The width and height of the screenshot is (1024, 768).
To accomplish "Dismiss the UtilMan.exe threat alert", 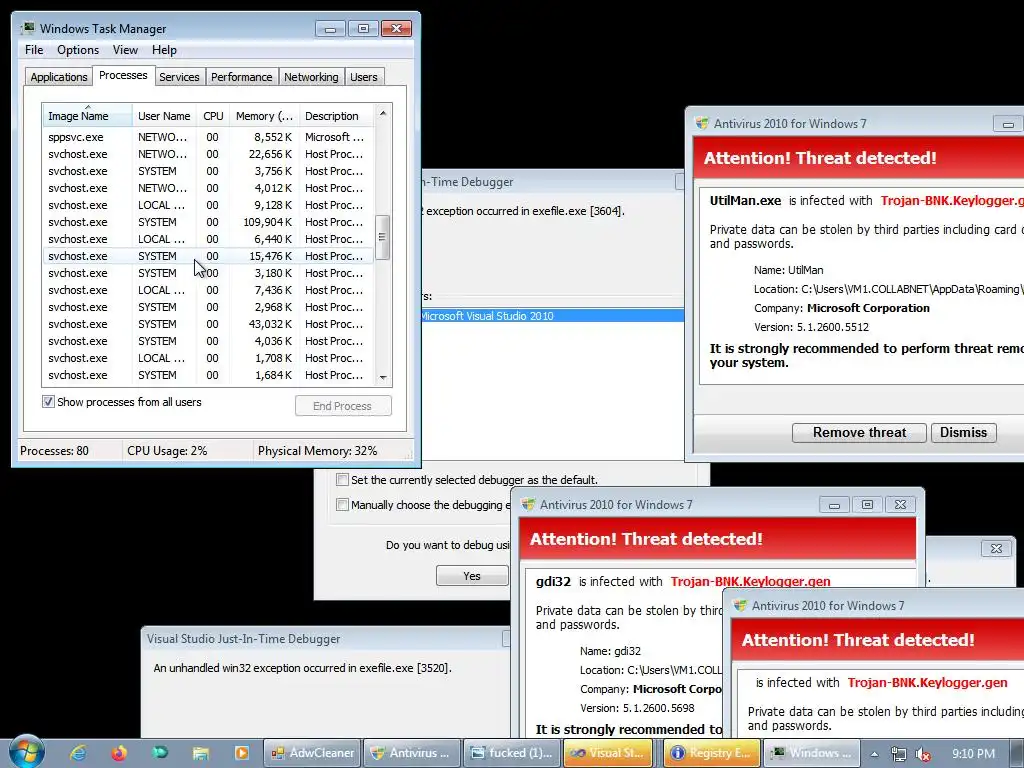I will [963, 432].
